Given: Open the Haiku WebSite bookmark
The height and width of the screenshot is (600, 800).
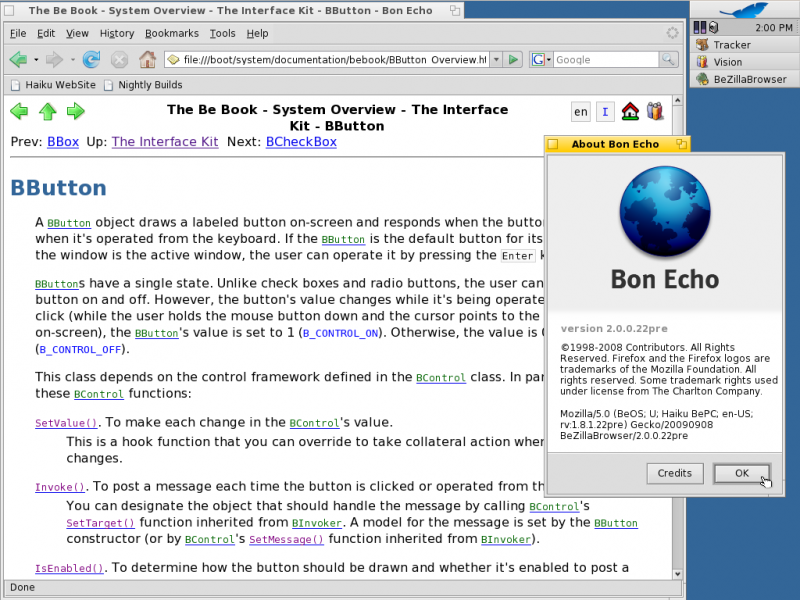Looking at the screenshot, I should (54, 85).
